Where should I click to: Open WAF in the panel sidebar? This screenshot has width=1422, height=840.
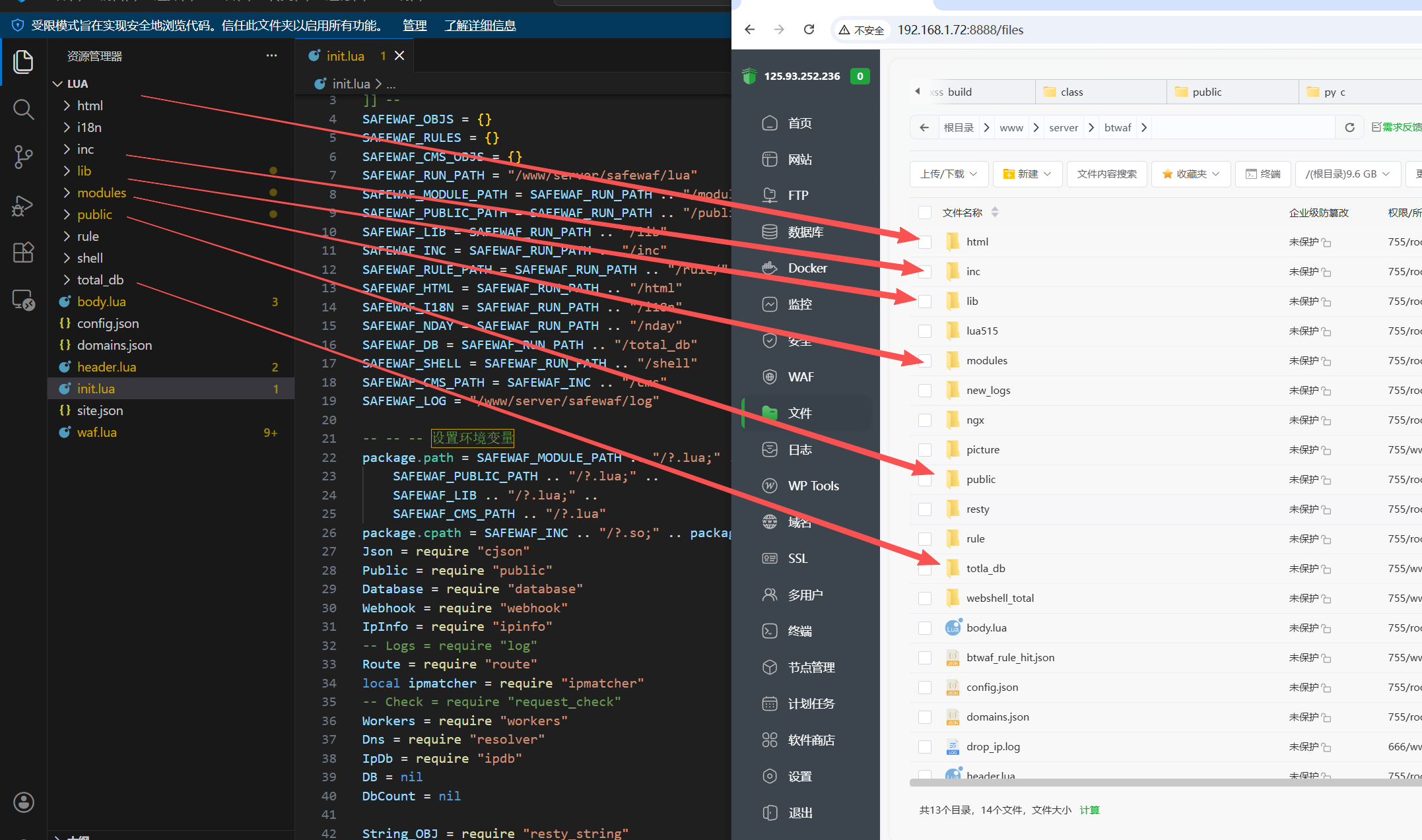coord(800,377)
